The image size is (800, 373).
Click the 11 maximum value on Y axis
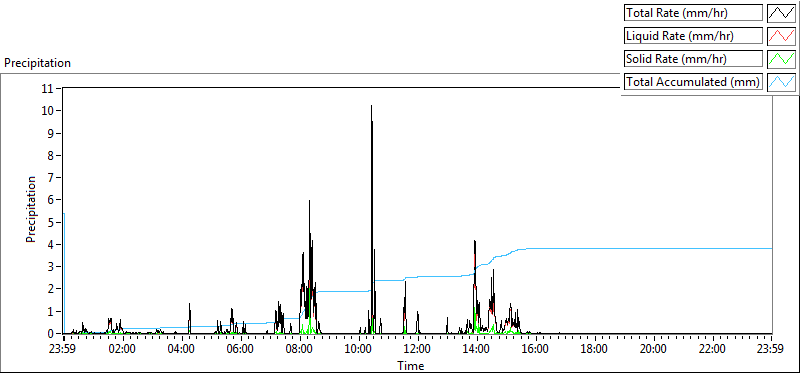pyautogui.click(x=49, y=89)
